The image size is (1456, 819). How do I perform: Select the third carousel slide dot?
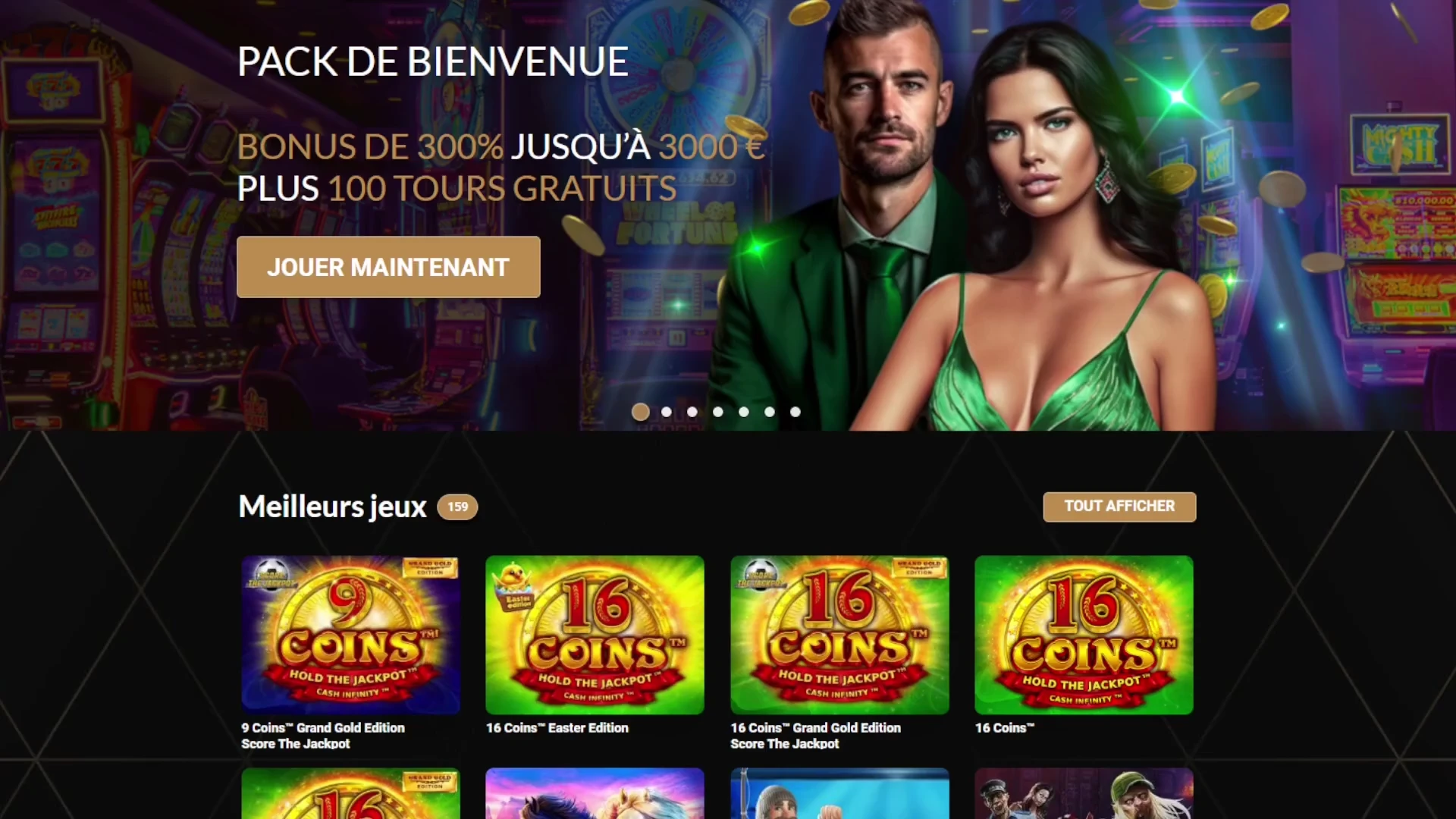[x=692, y=412]
